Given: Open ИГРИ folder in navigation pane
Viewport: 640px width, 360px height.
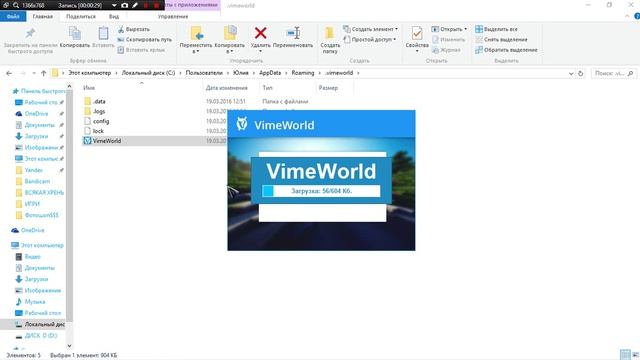Looking at the screenshot, I should [32, 204].
